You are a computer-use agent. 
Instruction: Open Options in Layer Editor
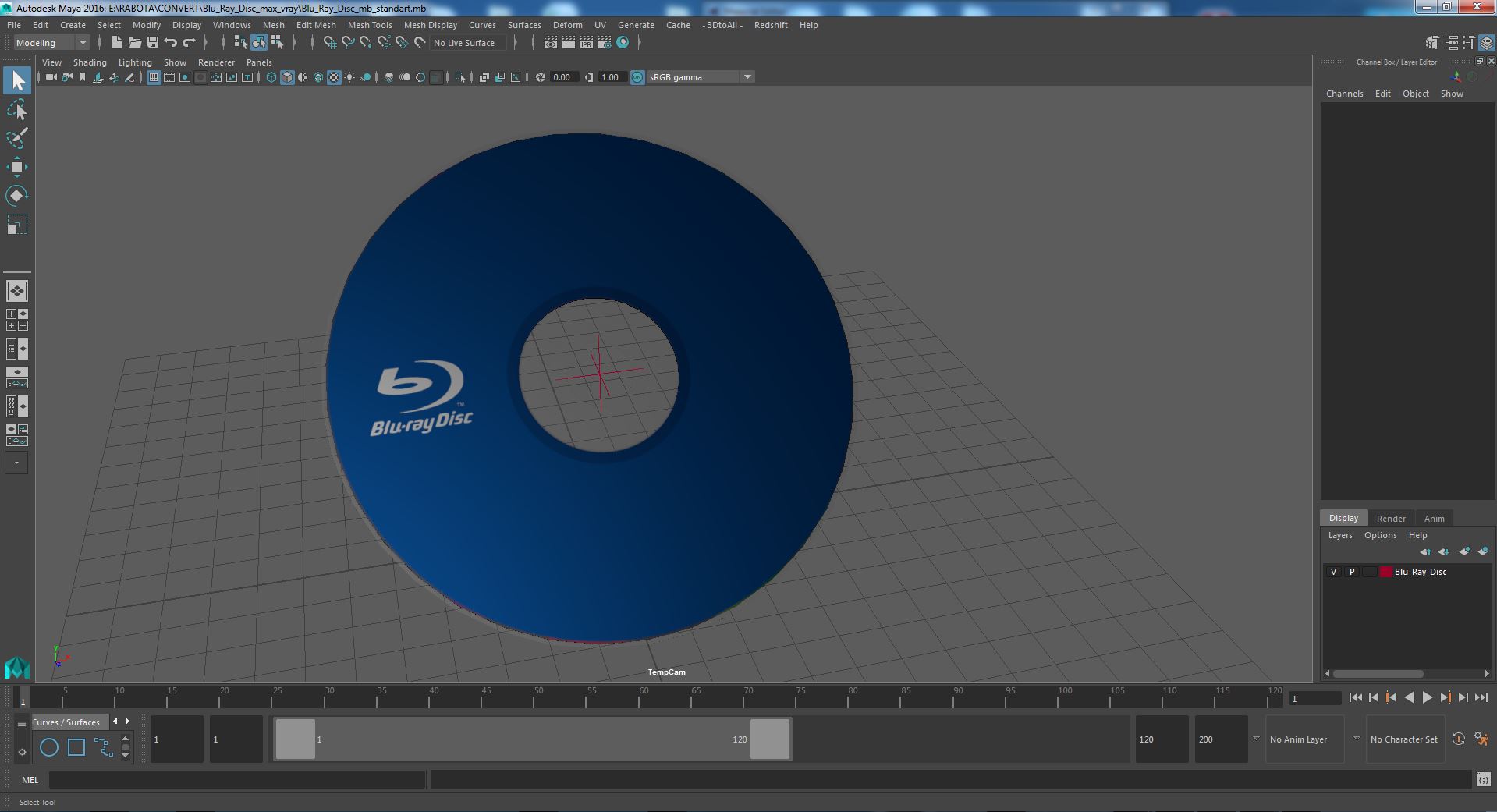click(x=1380, y=535)
